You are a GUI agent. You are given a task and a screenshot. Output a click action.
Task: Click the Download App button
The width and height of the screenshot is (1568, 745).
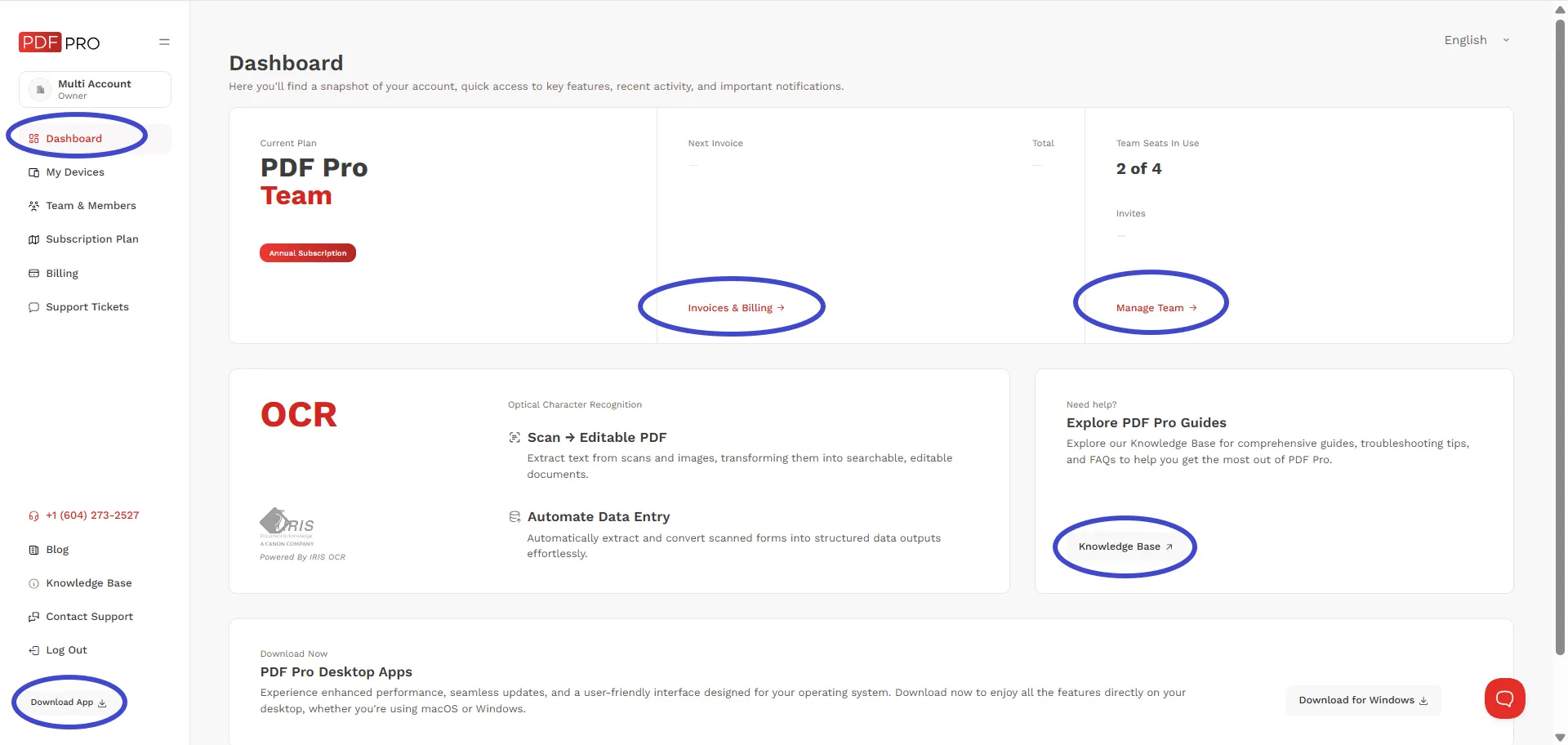coord(69,703)
